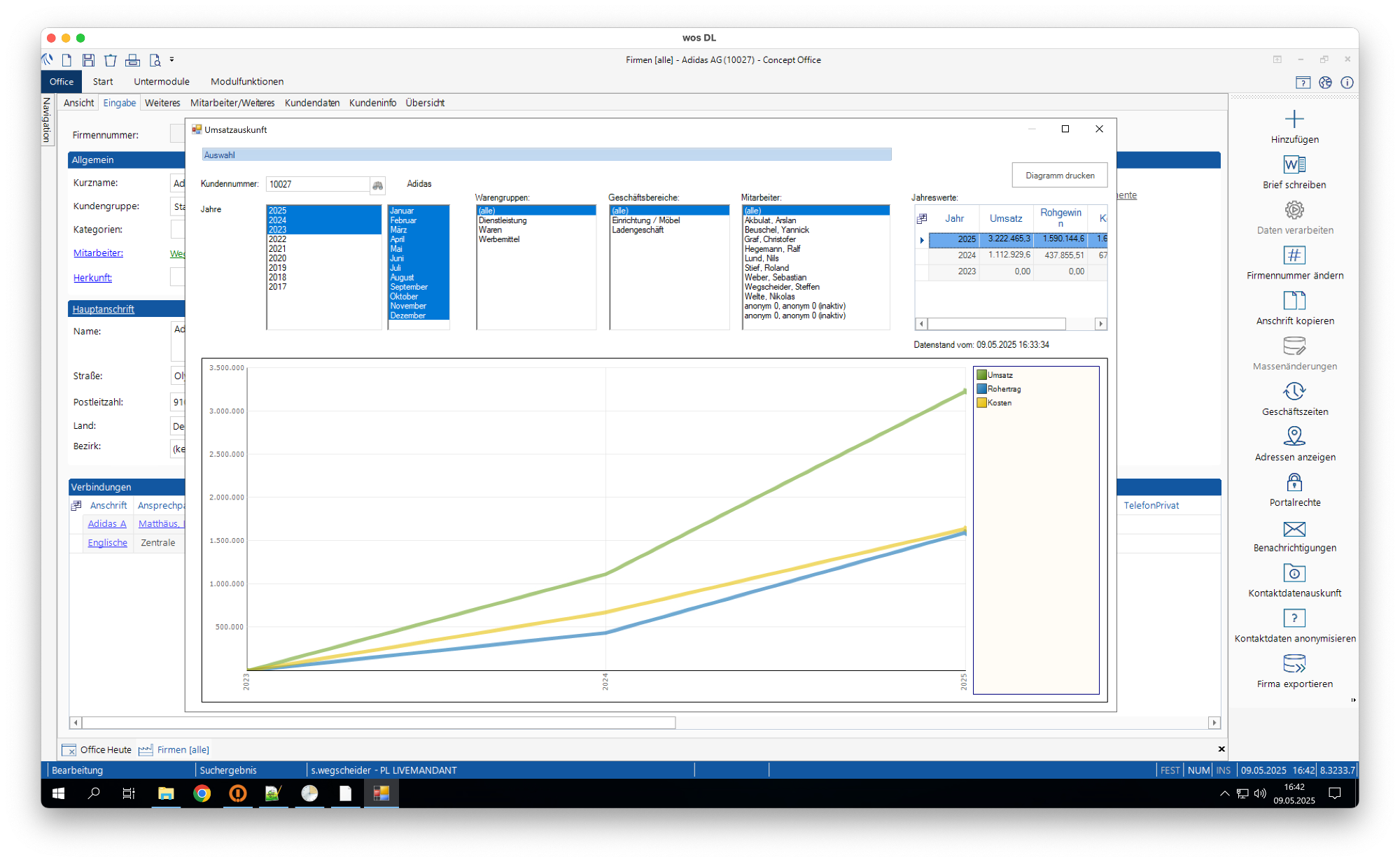This screenshot has width=1400, height=862.
Task: Click the taskbar search magnifier
Action: pos(94,793)
